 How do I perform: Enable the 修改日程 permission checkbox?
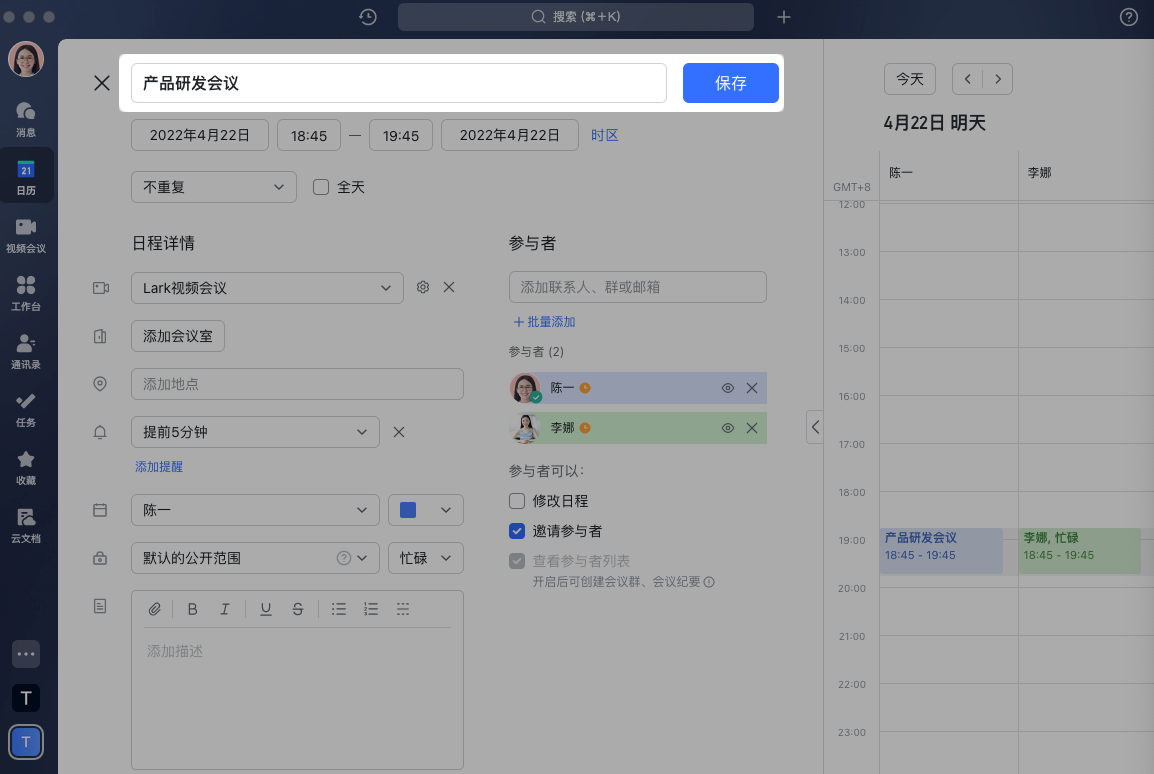tap(517, 501)
